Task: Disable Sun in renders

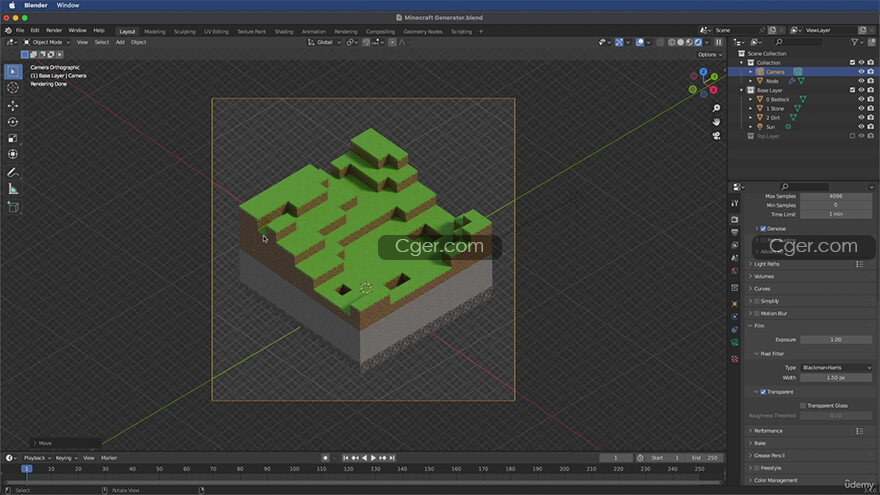Action: click(x=870, y=127)
